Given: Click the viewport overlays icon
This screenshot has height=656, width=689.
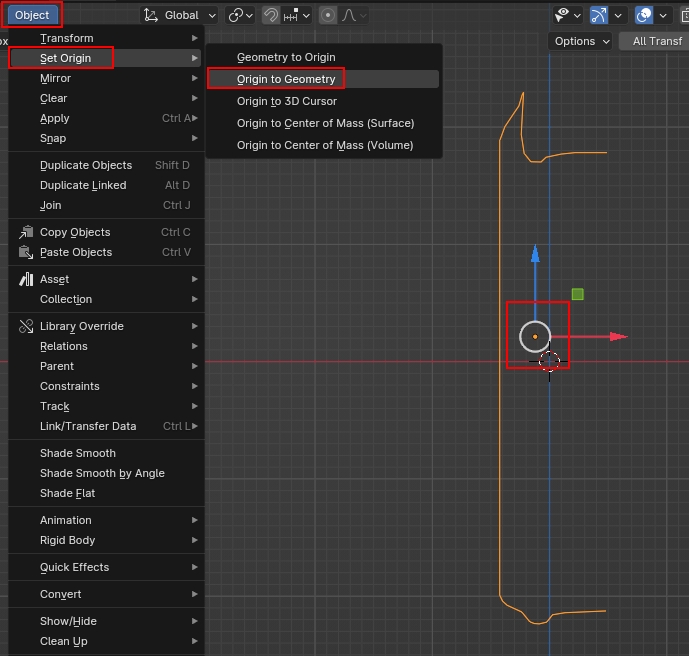Looking at the screenshot, I should [644, 15].
